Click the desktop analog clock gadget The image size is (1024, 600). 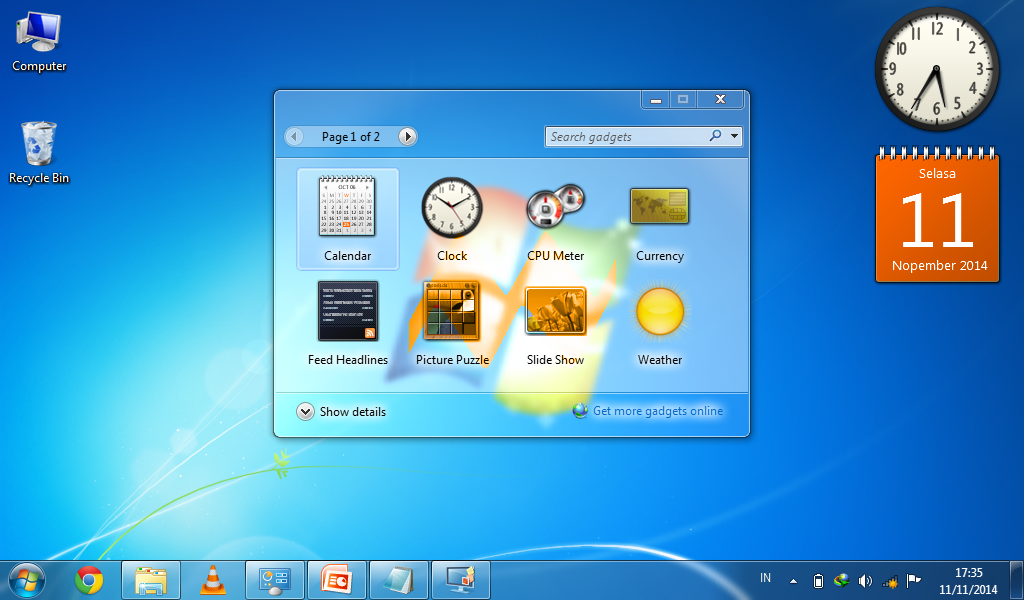[x=936, y=69]
